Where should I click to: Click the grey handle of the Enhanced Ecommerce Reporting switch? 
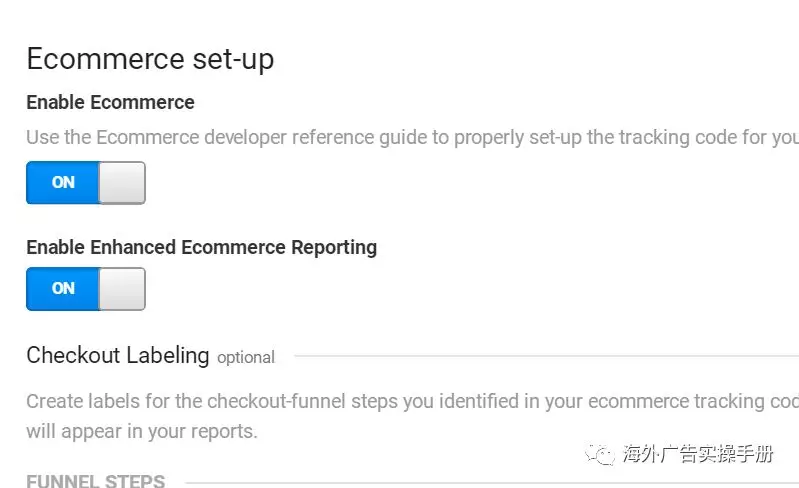coord(122,289)
